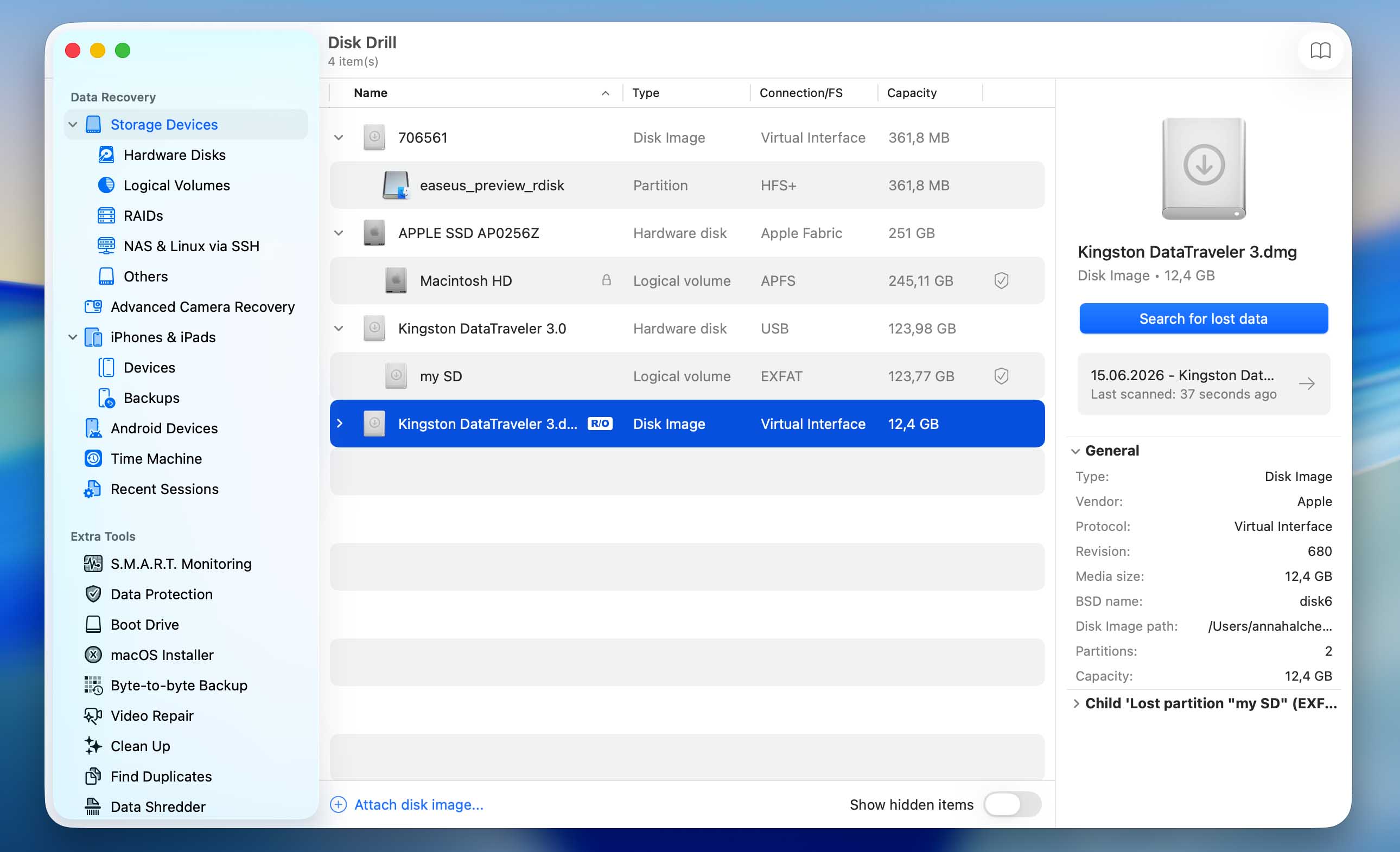Viewport: 1400px width, 852px height.
Task: Click the R/O badge on Kingston disk image
Action: click(x=600, y=424)
